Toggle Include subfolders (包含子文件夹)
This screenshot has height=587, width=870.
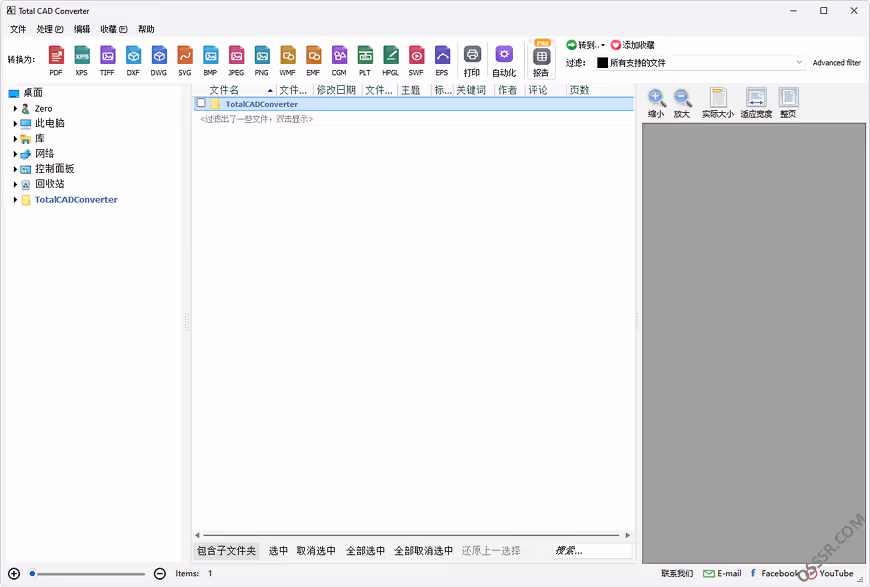226,551
